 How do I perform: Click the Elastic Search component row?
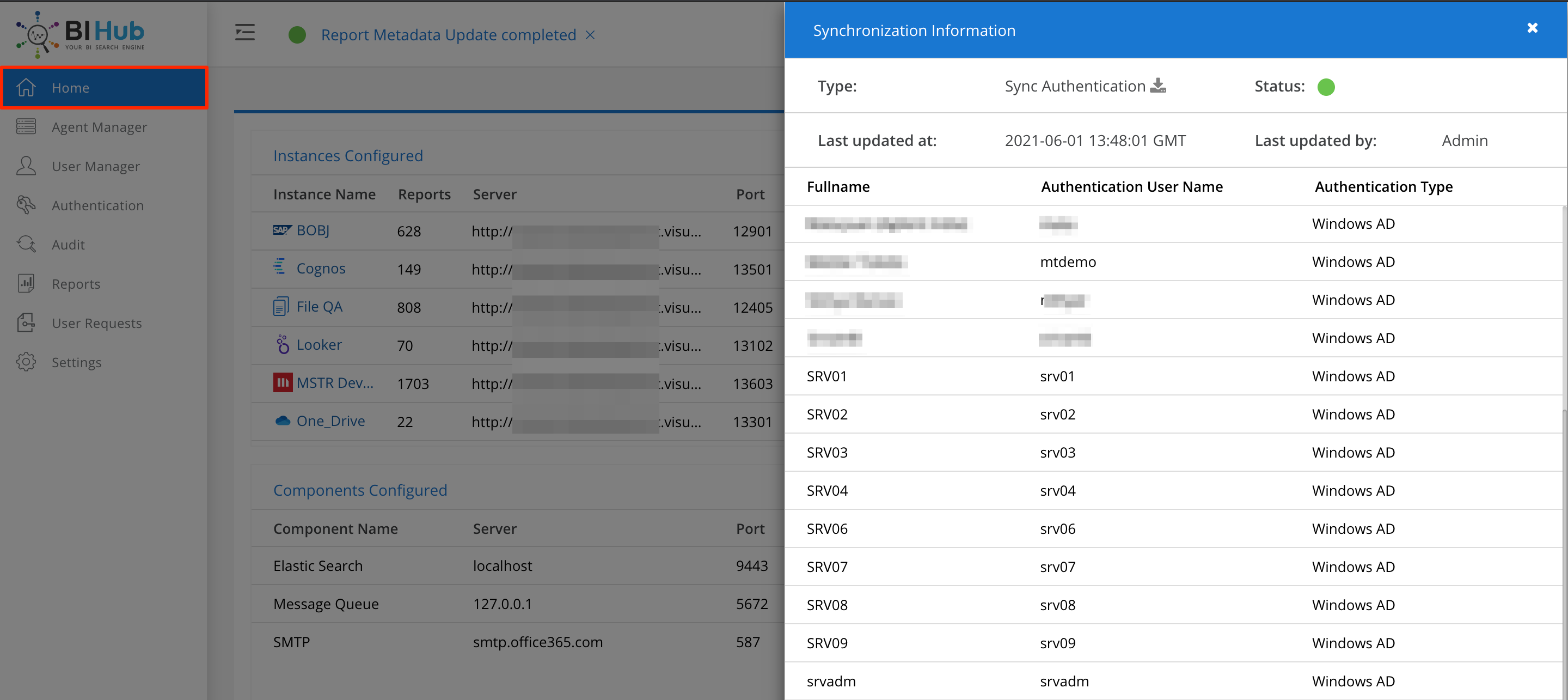[x=517, y=566]
